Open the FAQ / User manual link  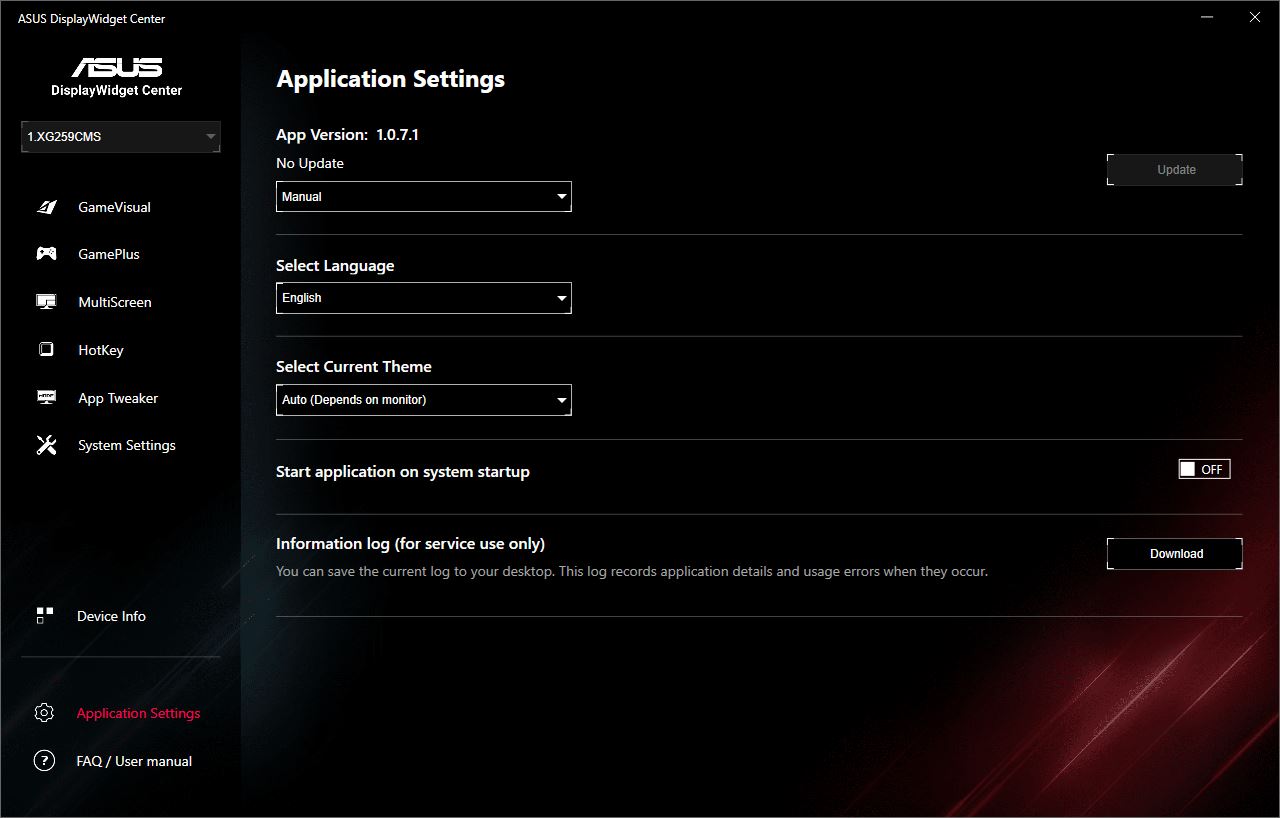tap(134, 761)
